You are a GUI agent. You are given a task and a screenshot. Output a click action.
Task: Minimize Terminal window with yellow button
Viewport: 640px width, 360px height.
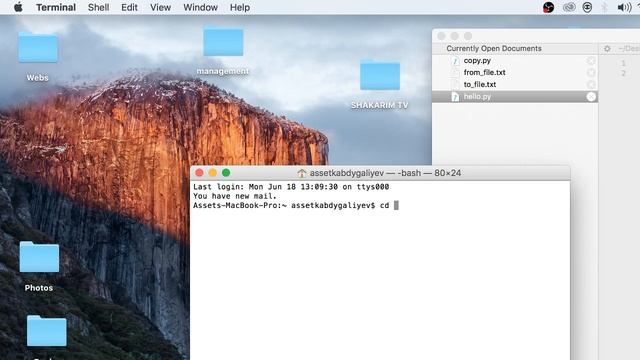[213, 173]
